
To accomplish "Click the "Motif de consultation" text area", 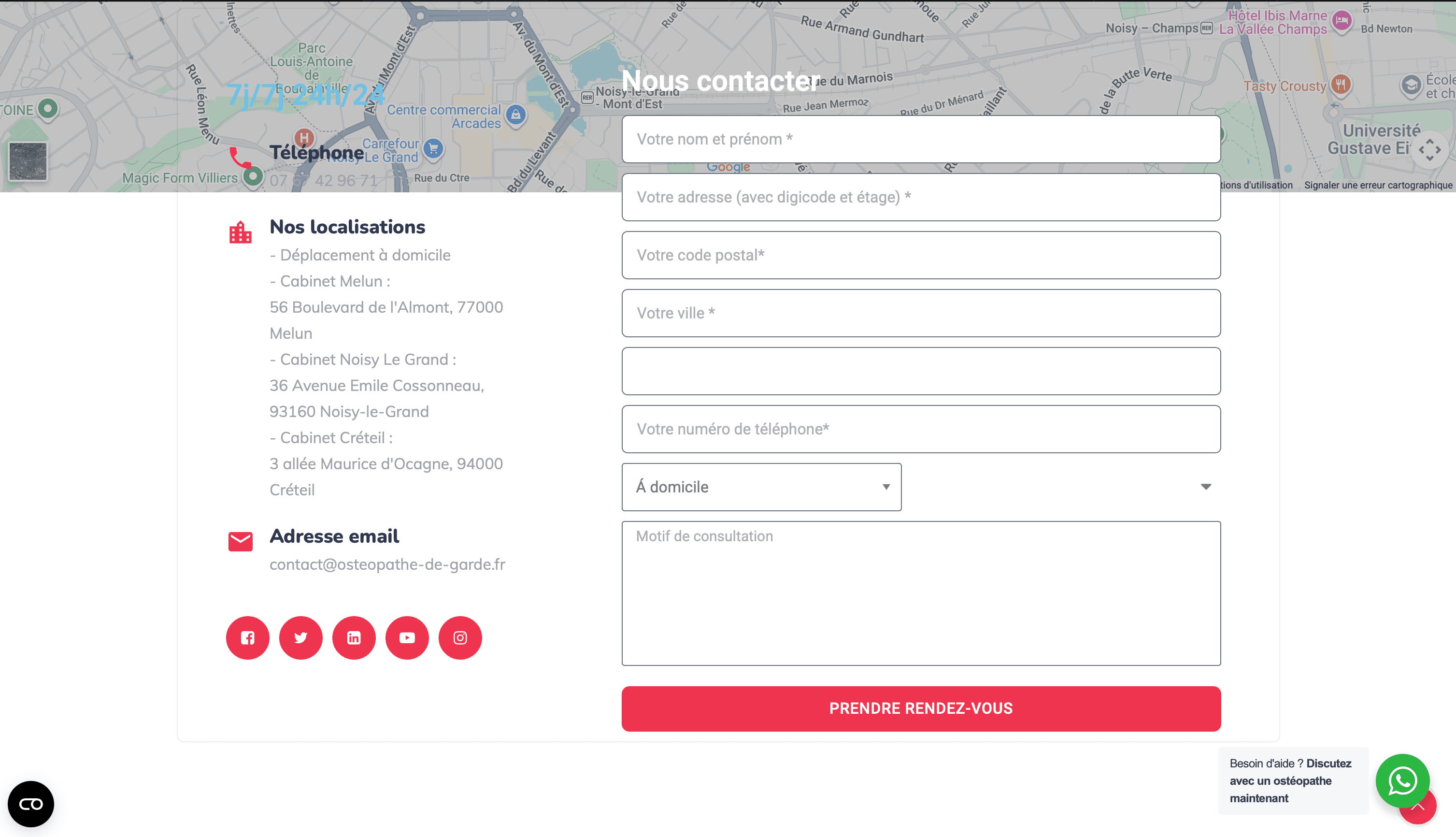I will (920, 593).
